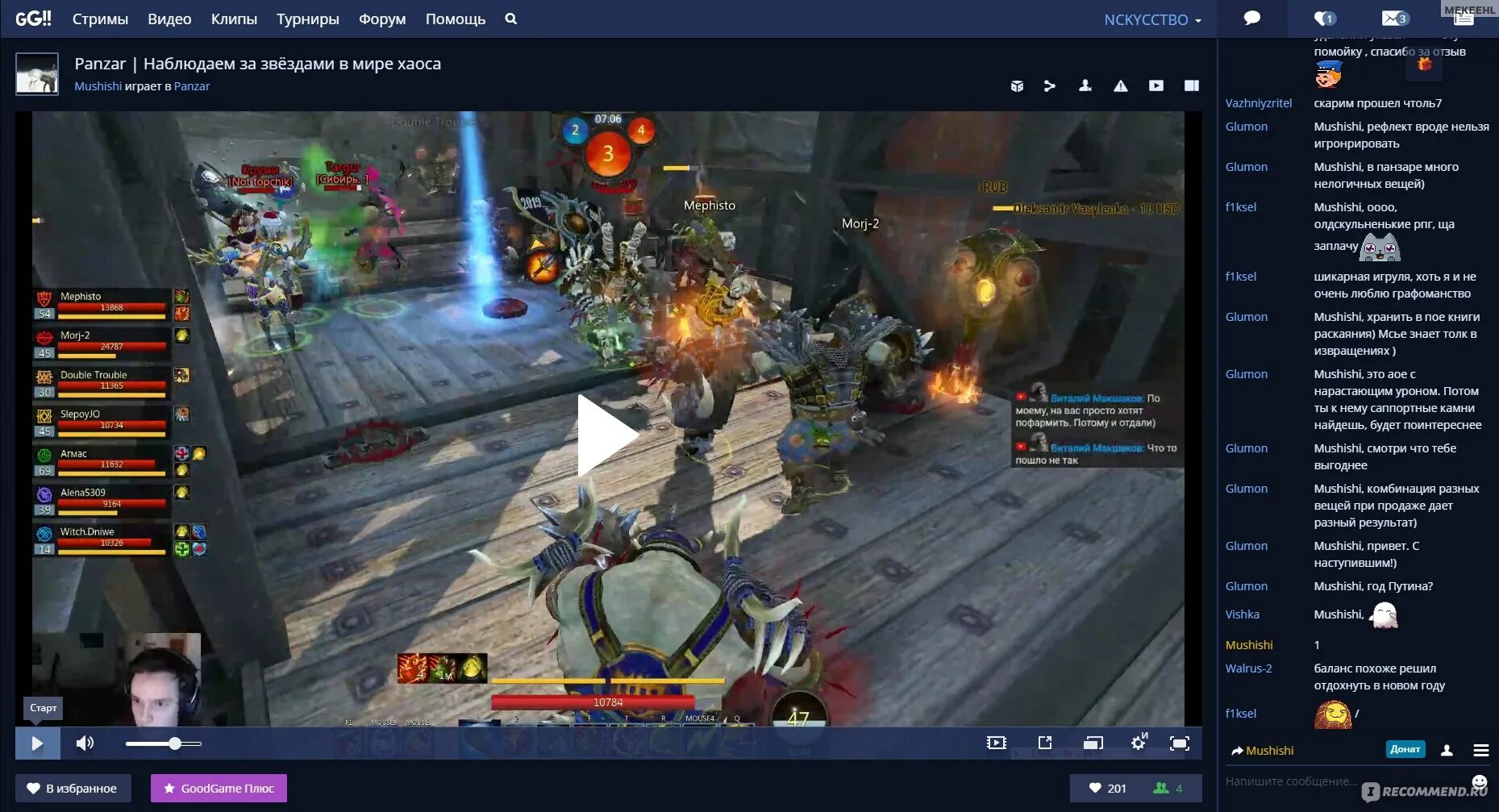Click the green viewers count icon
The image size is (1499, 812).
point(1160,788)
